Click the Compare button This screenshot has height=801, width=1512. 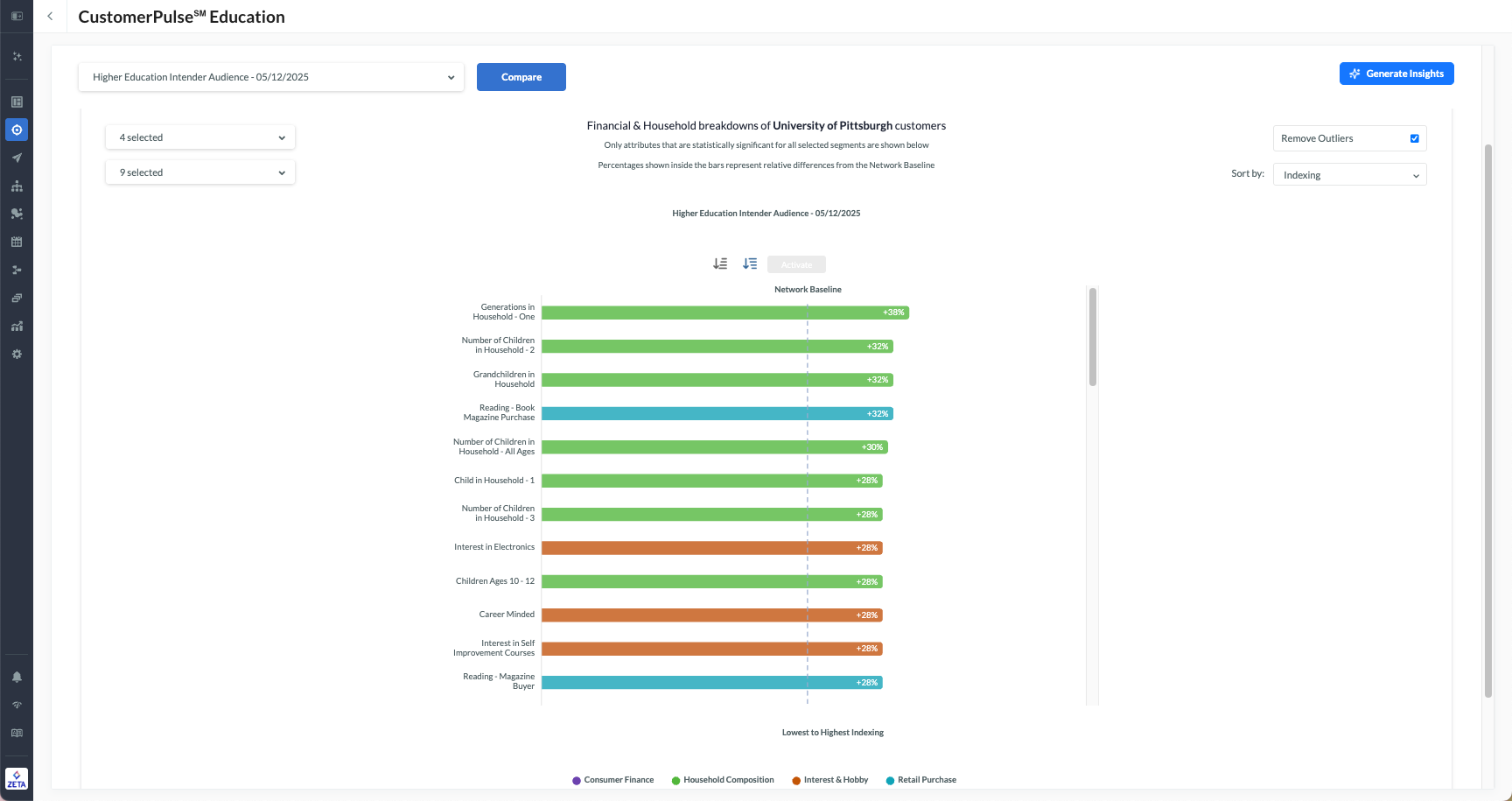coord(521,77)
